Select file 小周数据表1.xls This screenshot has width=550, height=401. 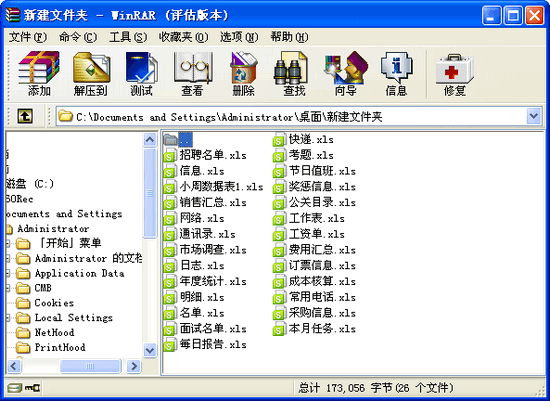pyautogui.click(x=213, y=187)
